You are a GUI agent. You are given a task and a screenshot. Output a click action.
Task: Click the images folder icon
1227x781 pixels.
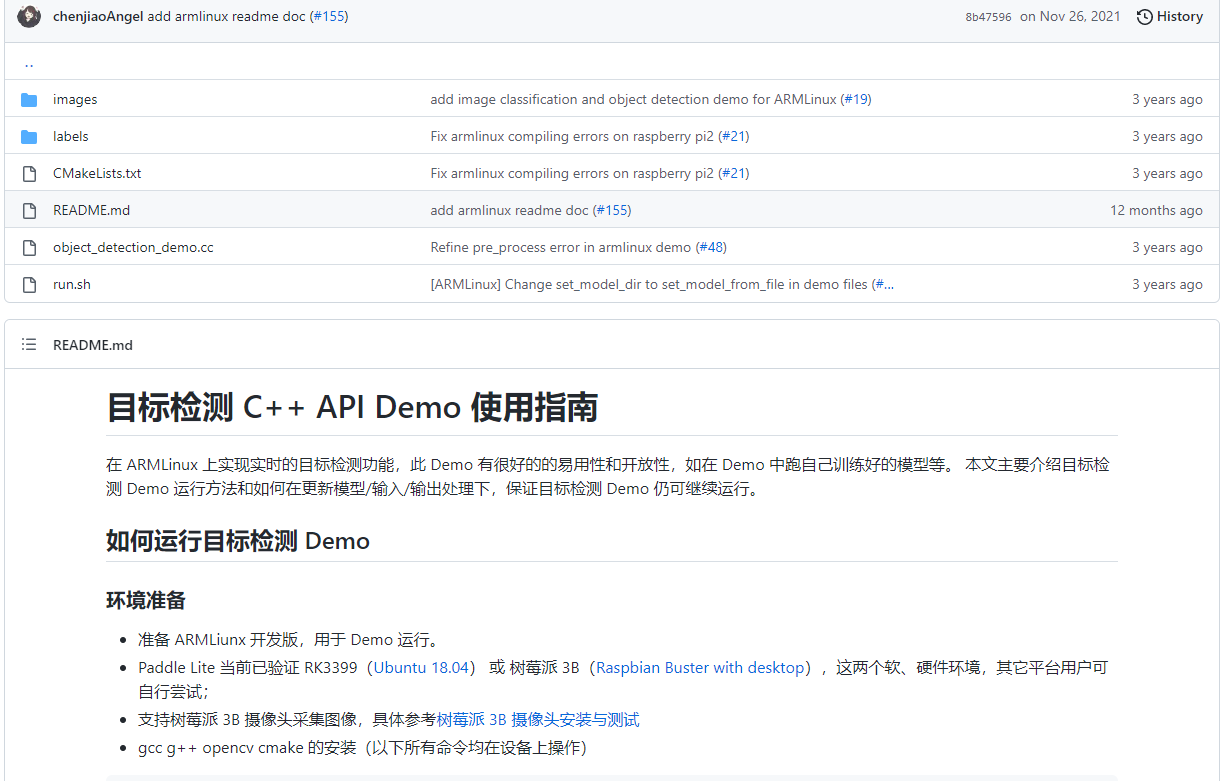pos(31,98)
